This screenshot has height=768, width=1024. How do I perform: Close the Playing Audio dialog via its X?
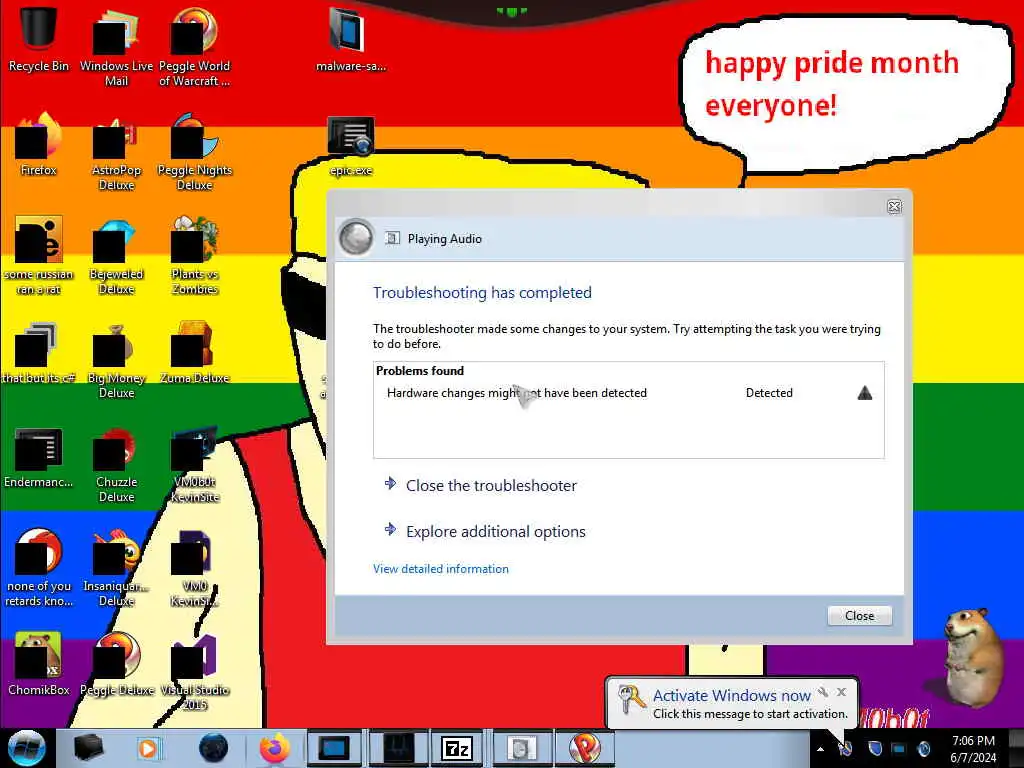tap(894, 207)
